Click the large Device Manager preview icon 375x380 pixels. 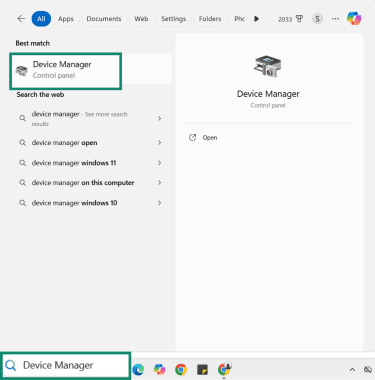267,66
